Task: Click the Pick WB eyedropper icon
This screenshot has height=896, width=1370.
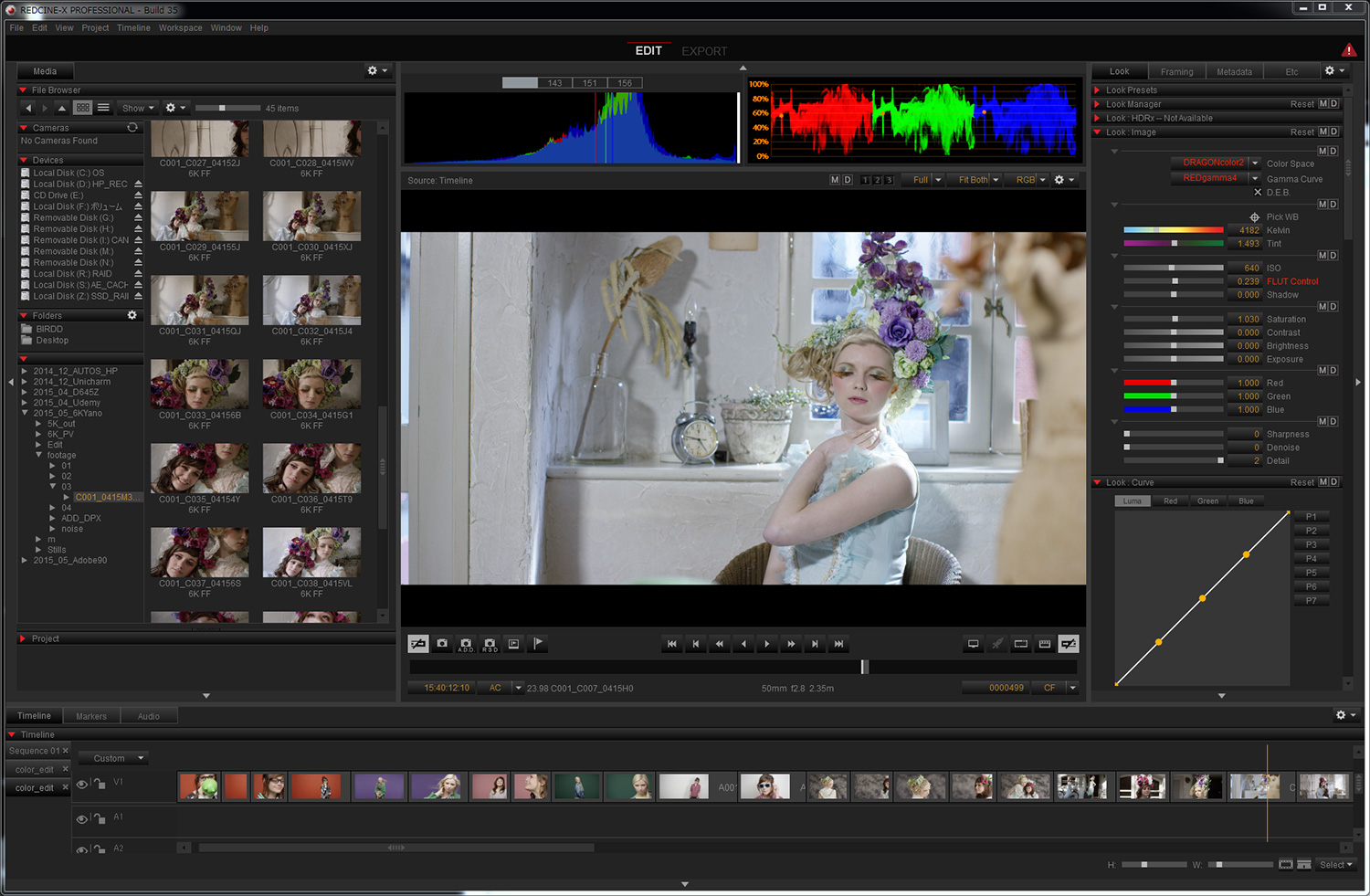Action: 1255,217
